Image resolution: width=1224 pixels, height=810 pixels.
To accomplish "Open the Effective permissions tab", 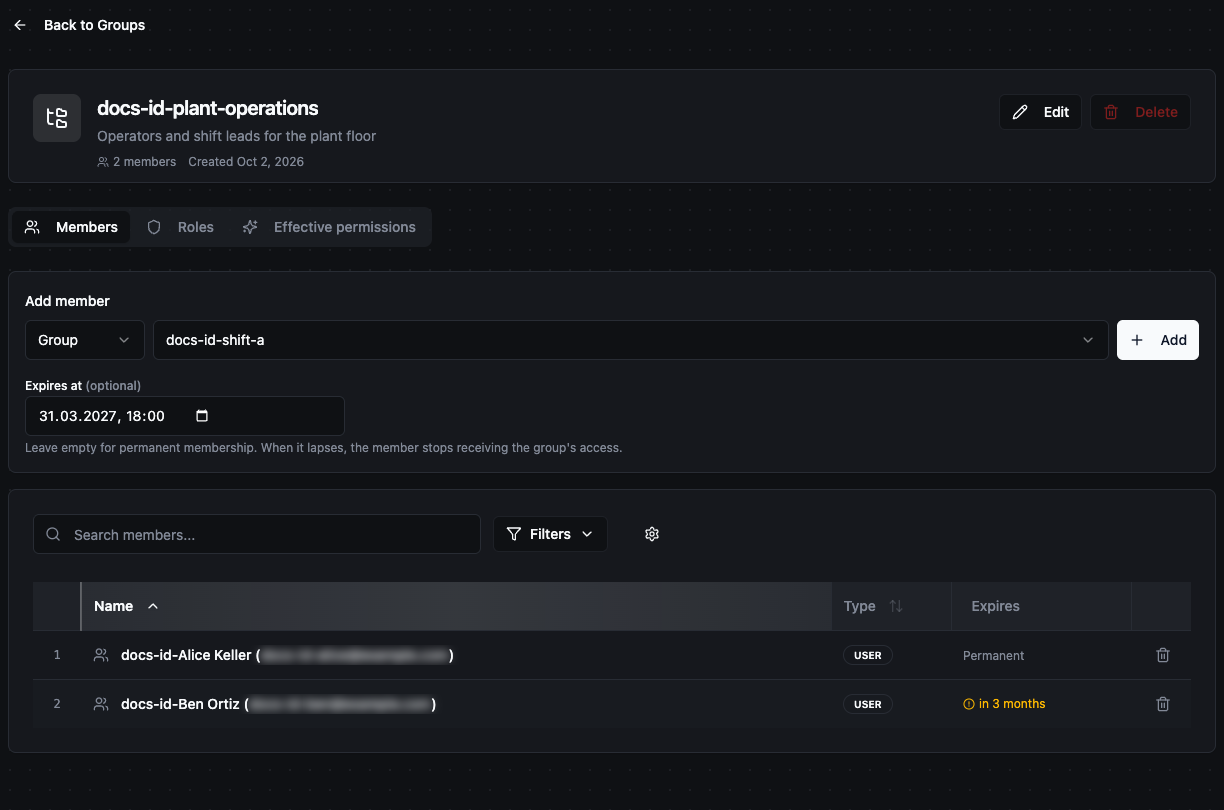I will 329,227.
